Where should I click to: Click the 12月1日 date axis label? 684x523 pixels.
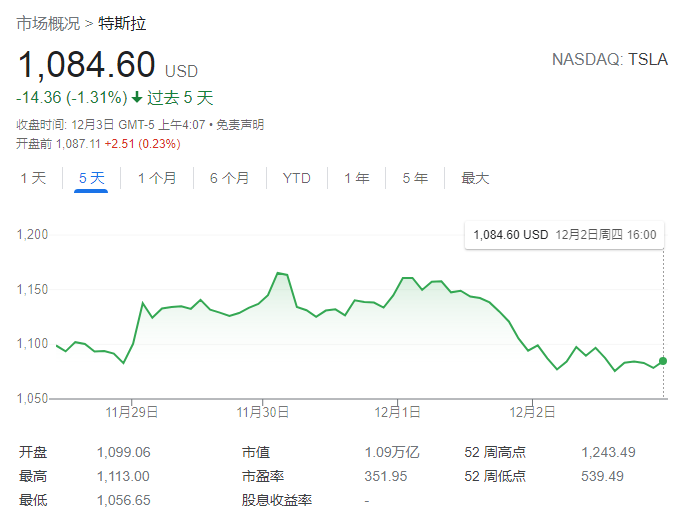coord(399,410)
